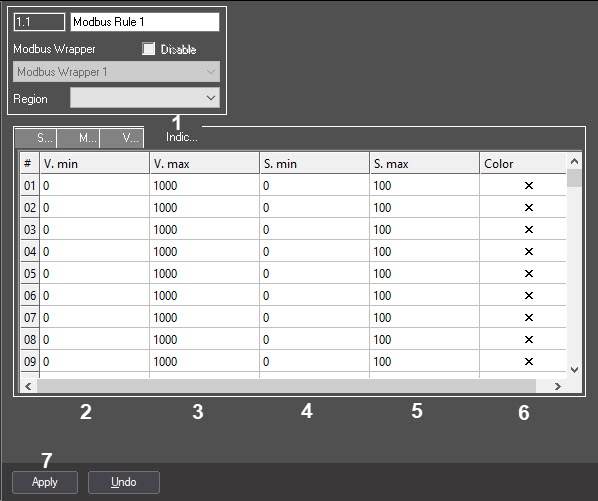The width and height of the screenshot is (598, 501).
Task: Switch to the V... tab
Action: [x=122, y=138]
